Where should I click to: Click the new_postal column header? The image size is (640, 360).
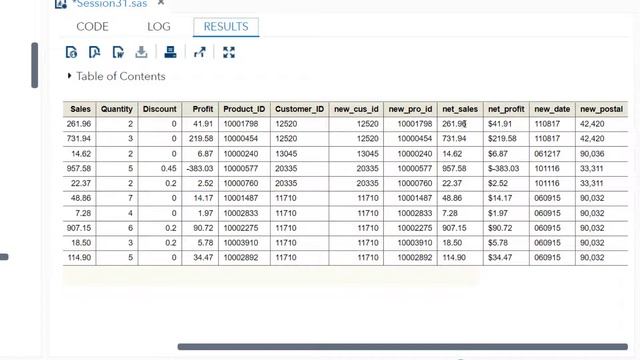pos(601,109)
